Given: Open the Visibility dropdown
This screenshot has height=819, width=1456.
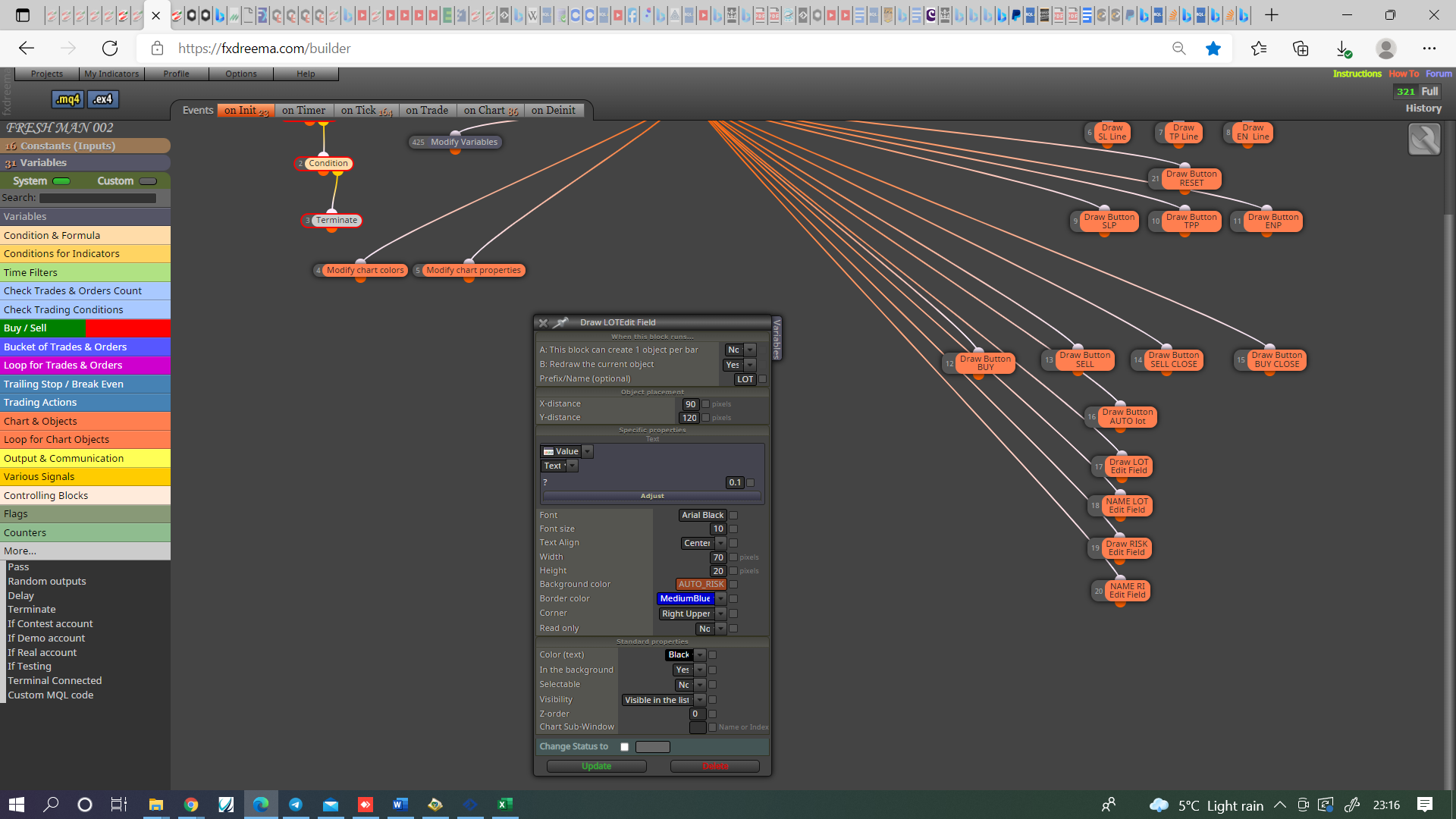Looking at the screenshot, I should tap(700, 700).
